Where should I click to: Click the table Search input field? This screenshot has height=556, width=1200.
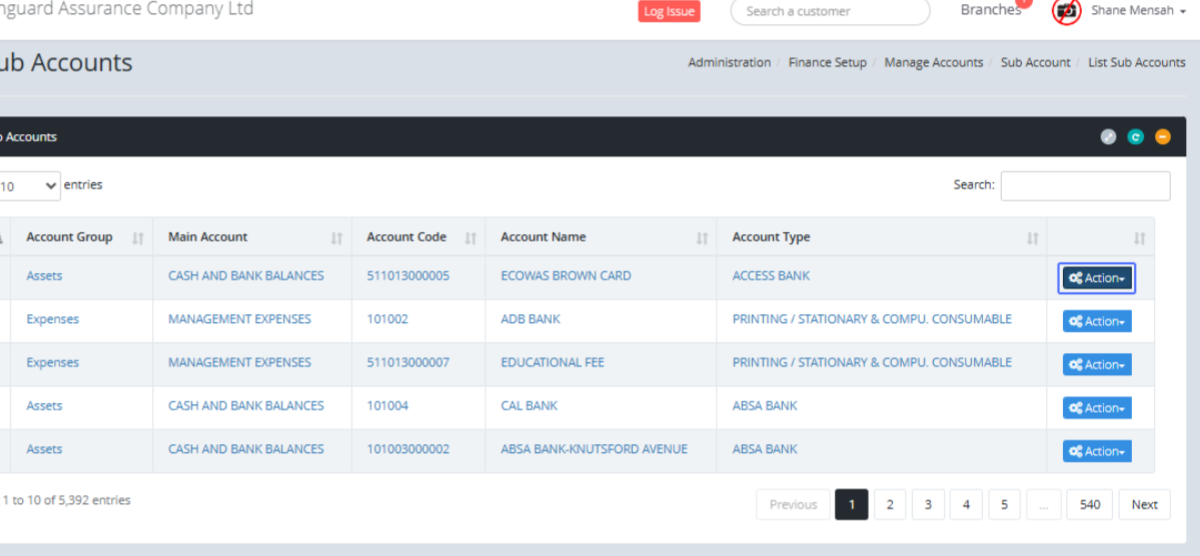[x=1085, y=186]
